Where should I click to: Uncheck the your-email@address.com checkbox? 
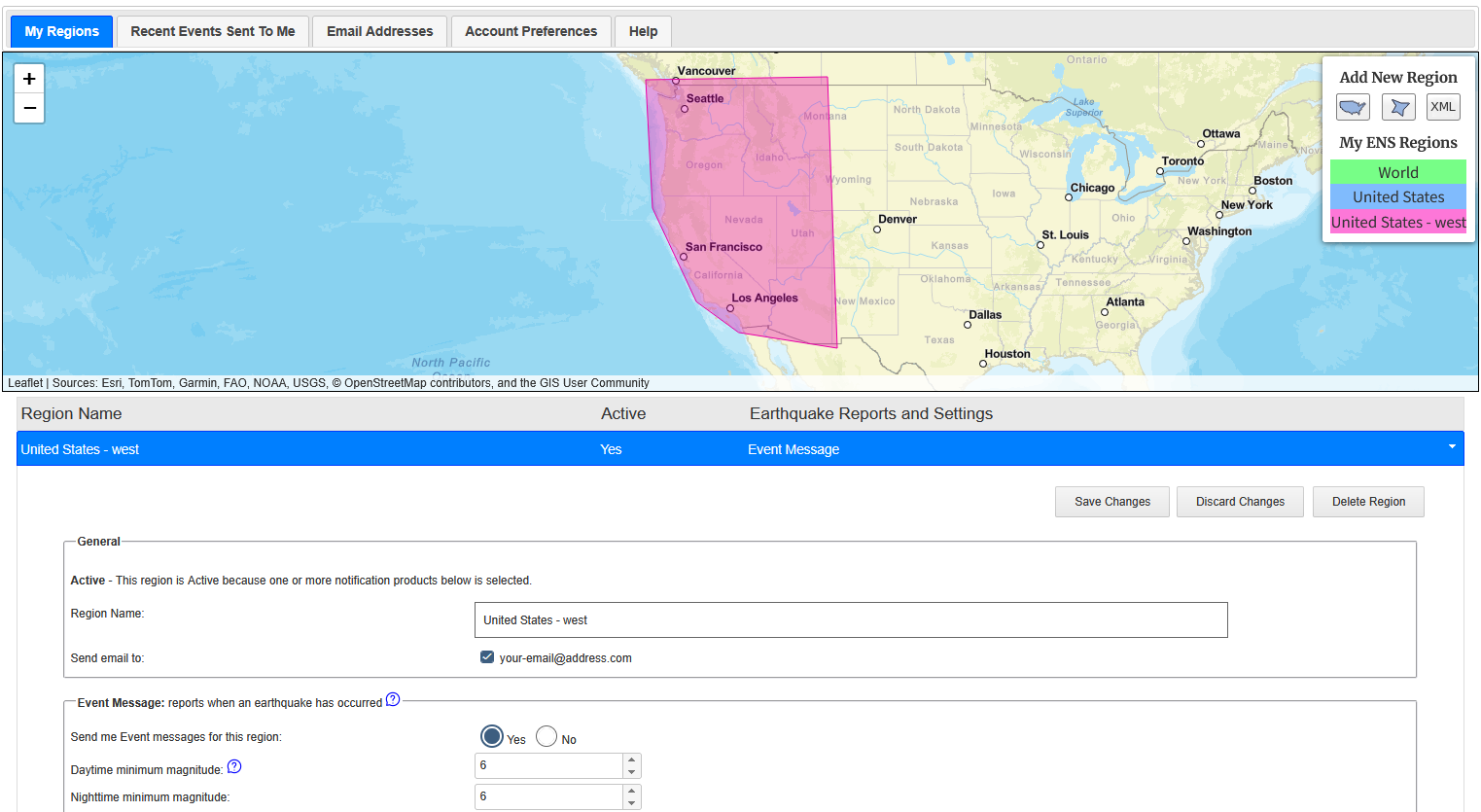(x=486, y=657)
